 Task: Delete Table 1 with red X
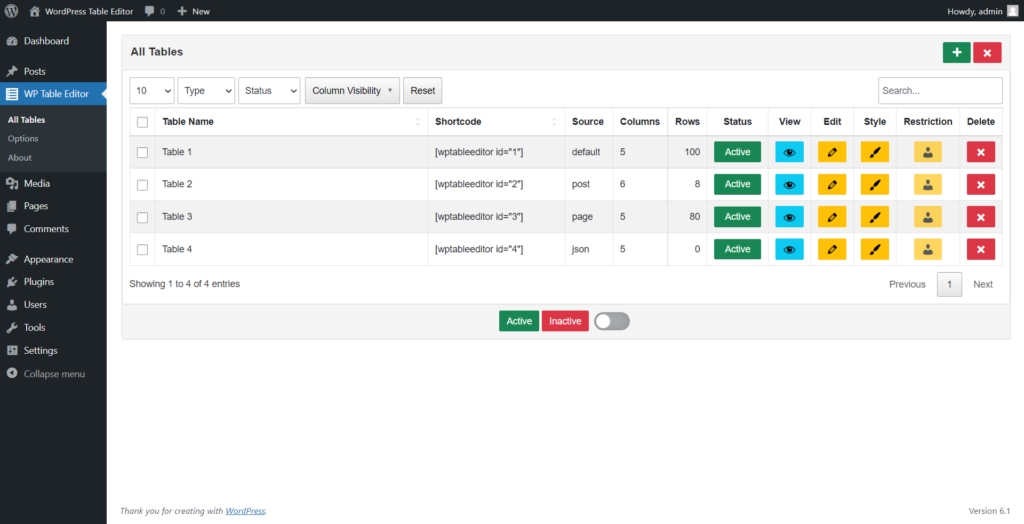coord(981,152)
